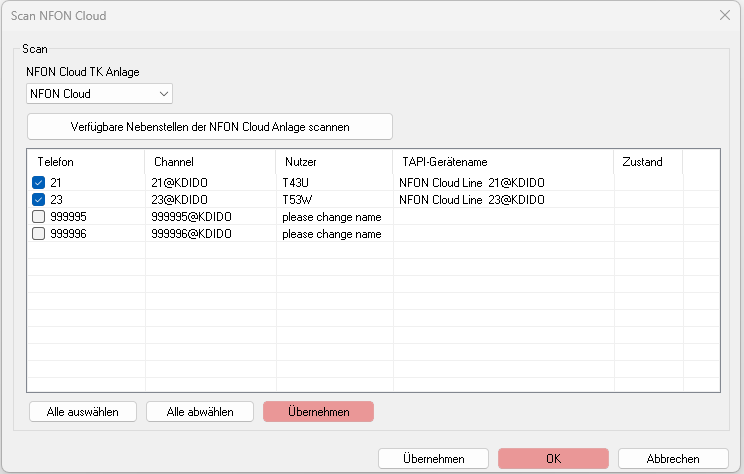Viewport: 744px width, 474px height.
Task: Enable the checkbox for extension 999995
Action: [39, 217]
